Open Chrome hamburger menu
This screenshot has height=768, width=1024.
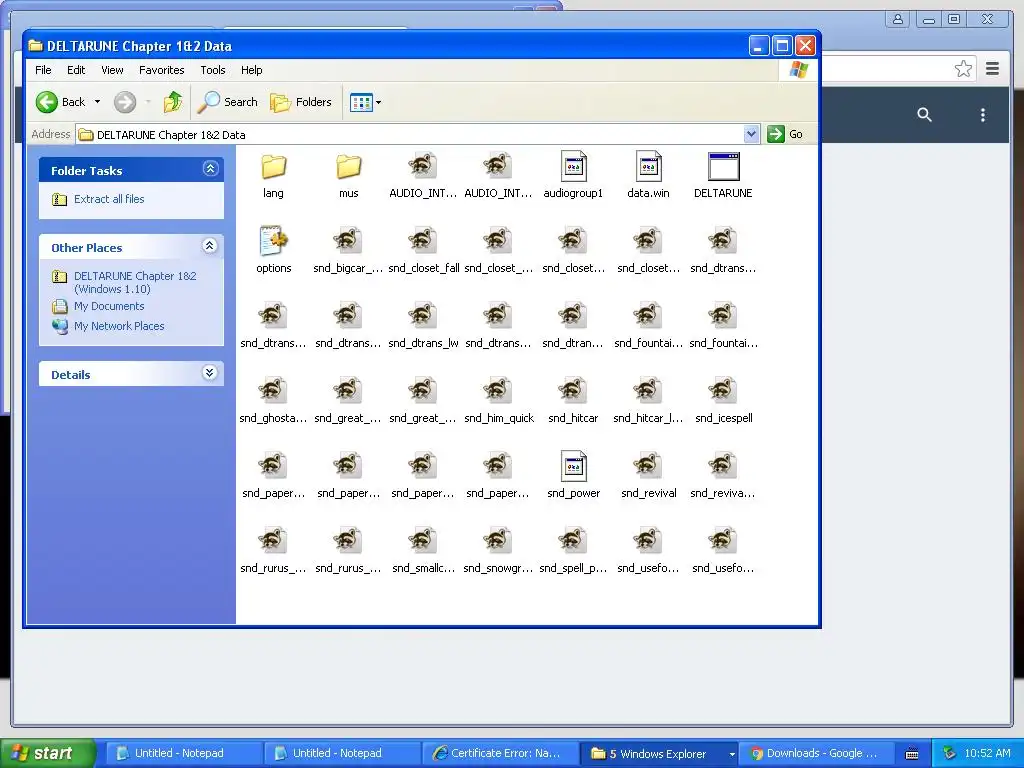point(992,69)
